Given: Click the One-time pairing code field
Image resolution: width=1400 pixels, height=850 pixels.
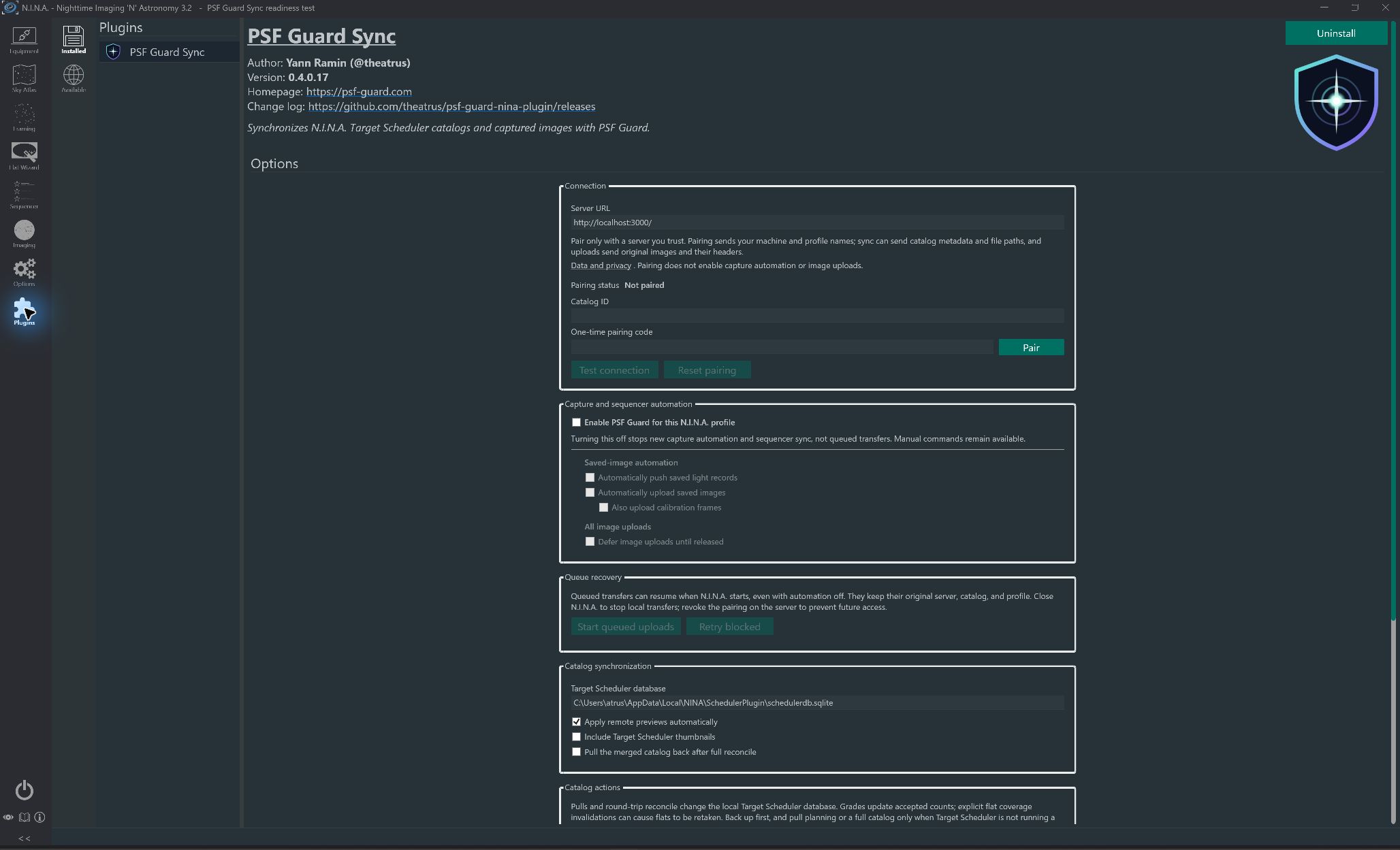Looking at the screenshot, I should 782,348.
